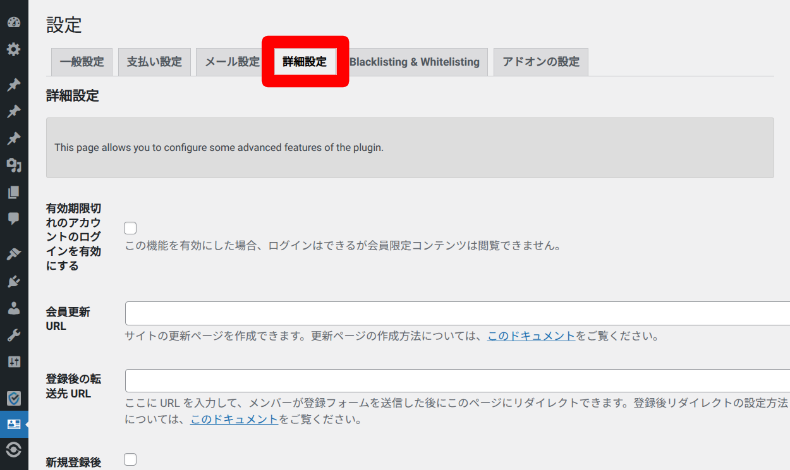This screenshot has height=470, width=790.
Task: Click the highlighted membership card sidebar icon
Action: pos(14,424)
